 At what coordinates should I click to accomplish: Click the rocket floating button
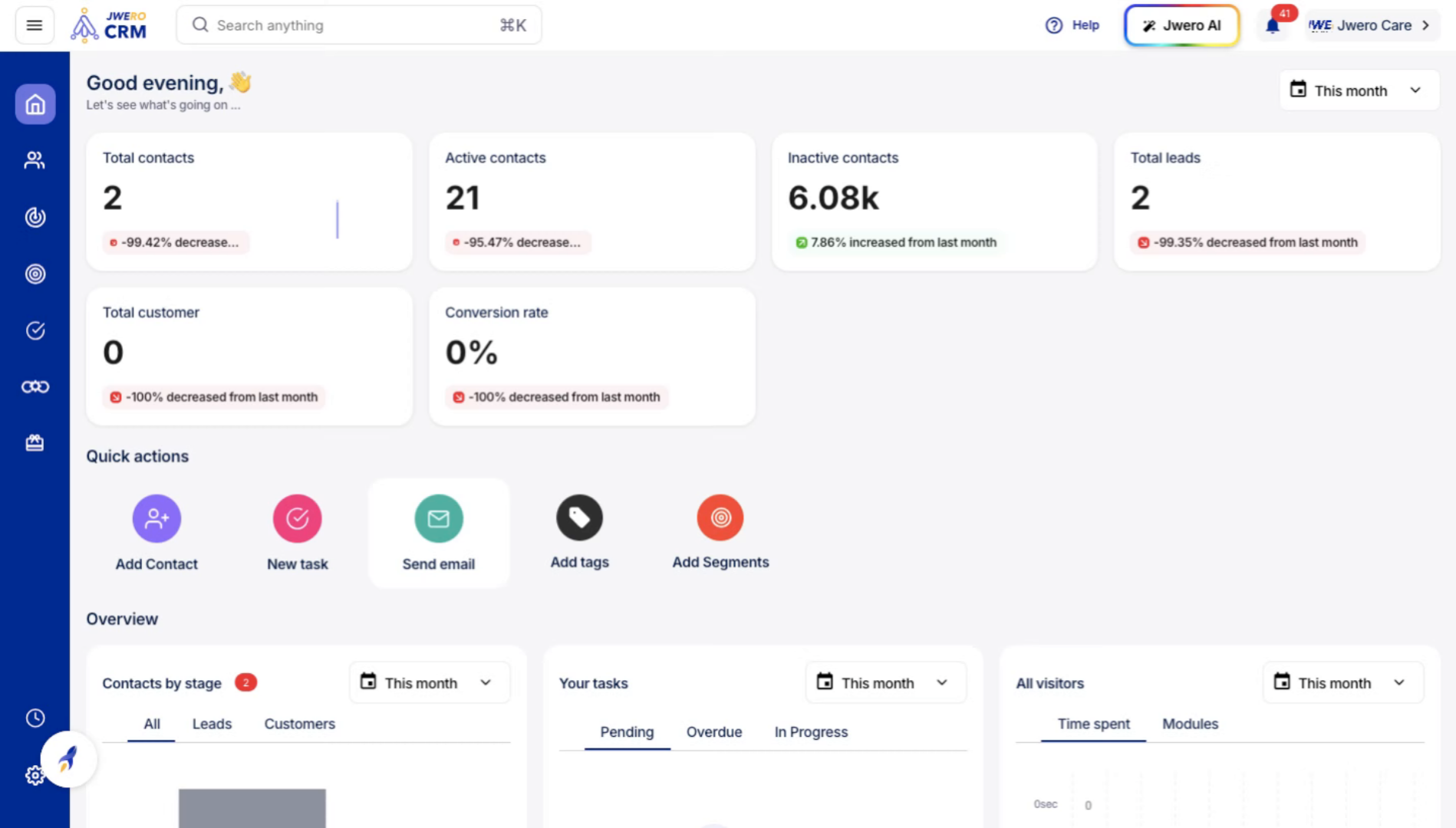(x=68, y=759)
